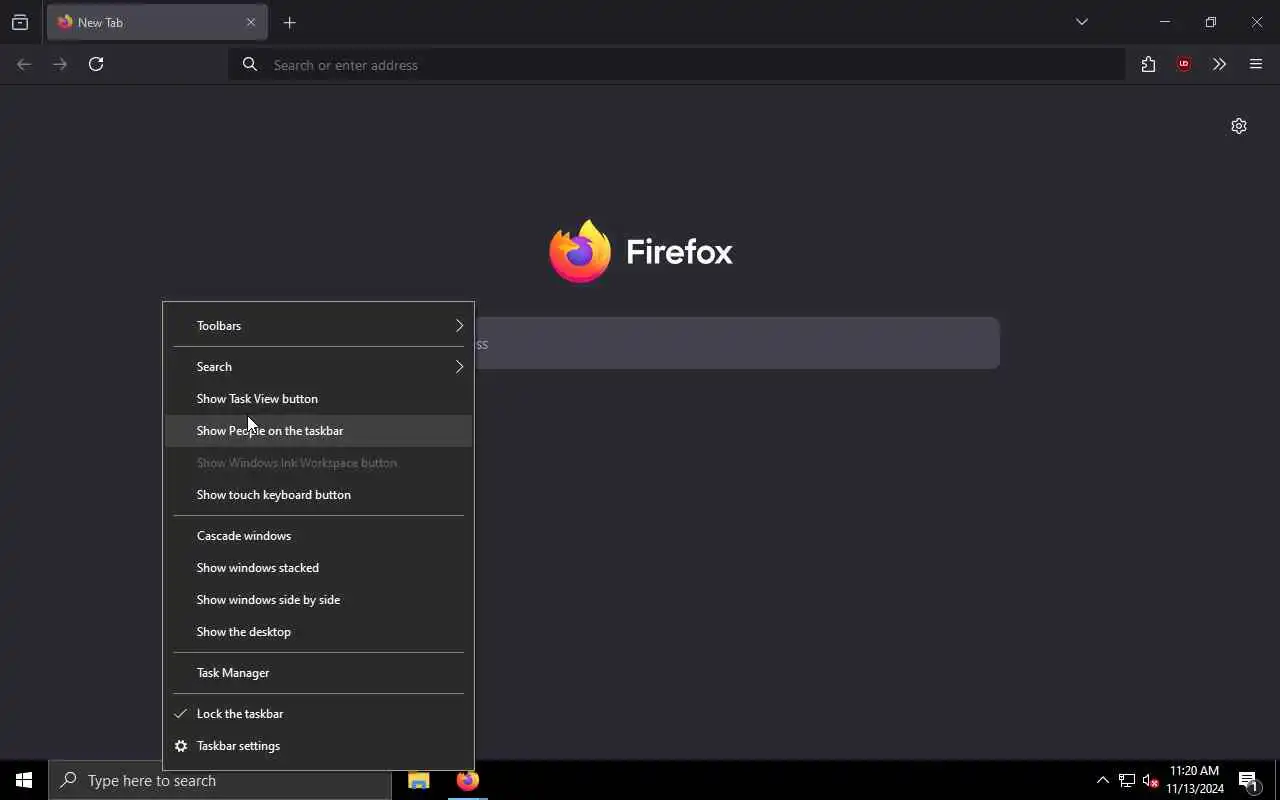Open the uBlock Origin extension icon

click(x=1184, y=64)
